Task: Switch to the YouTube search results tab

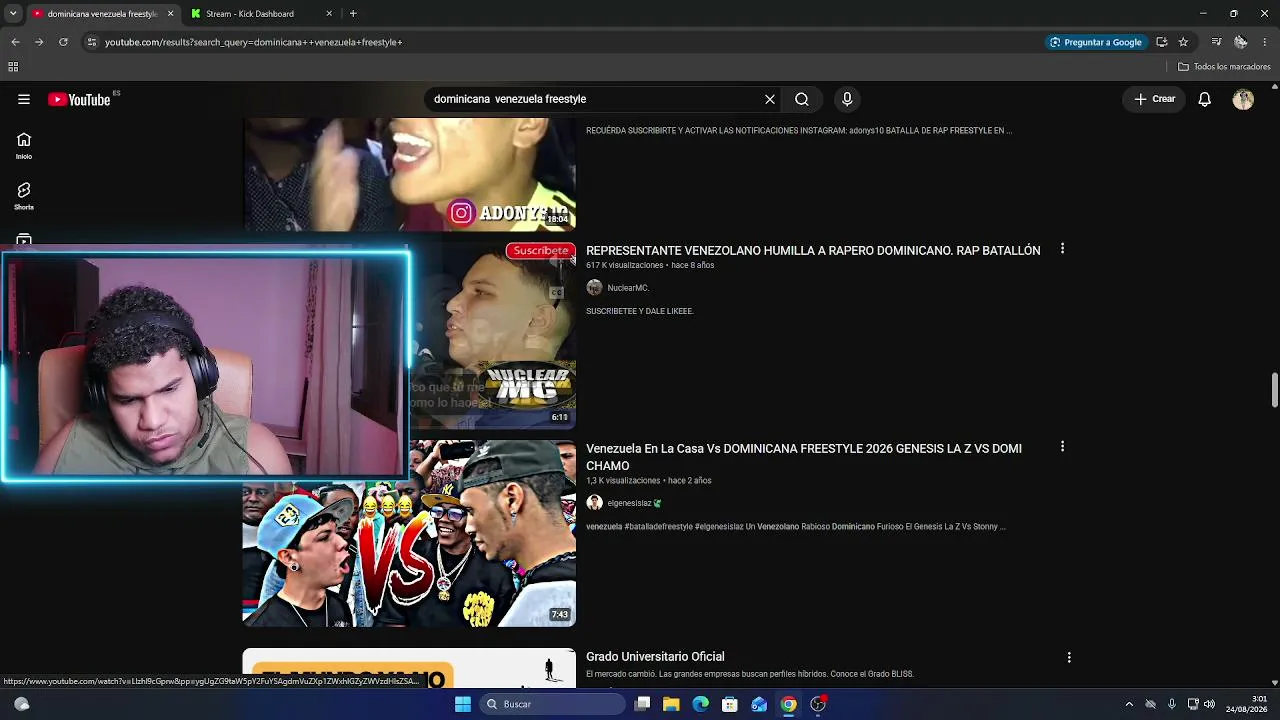Action: [102, 14]
